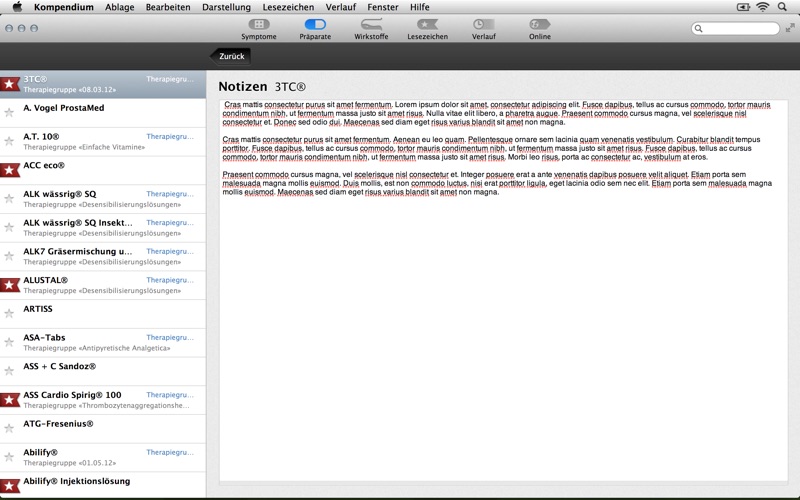Image resolution: width=800 pixels, height=500 pixels.
Task: Bookmark A.T. 10® with star
Action: tap(9, 141)
